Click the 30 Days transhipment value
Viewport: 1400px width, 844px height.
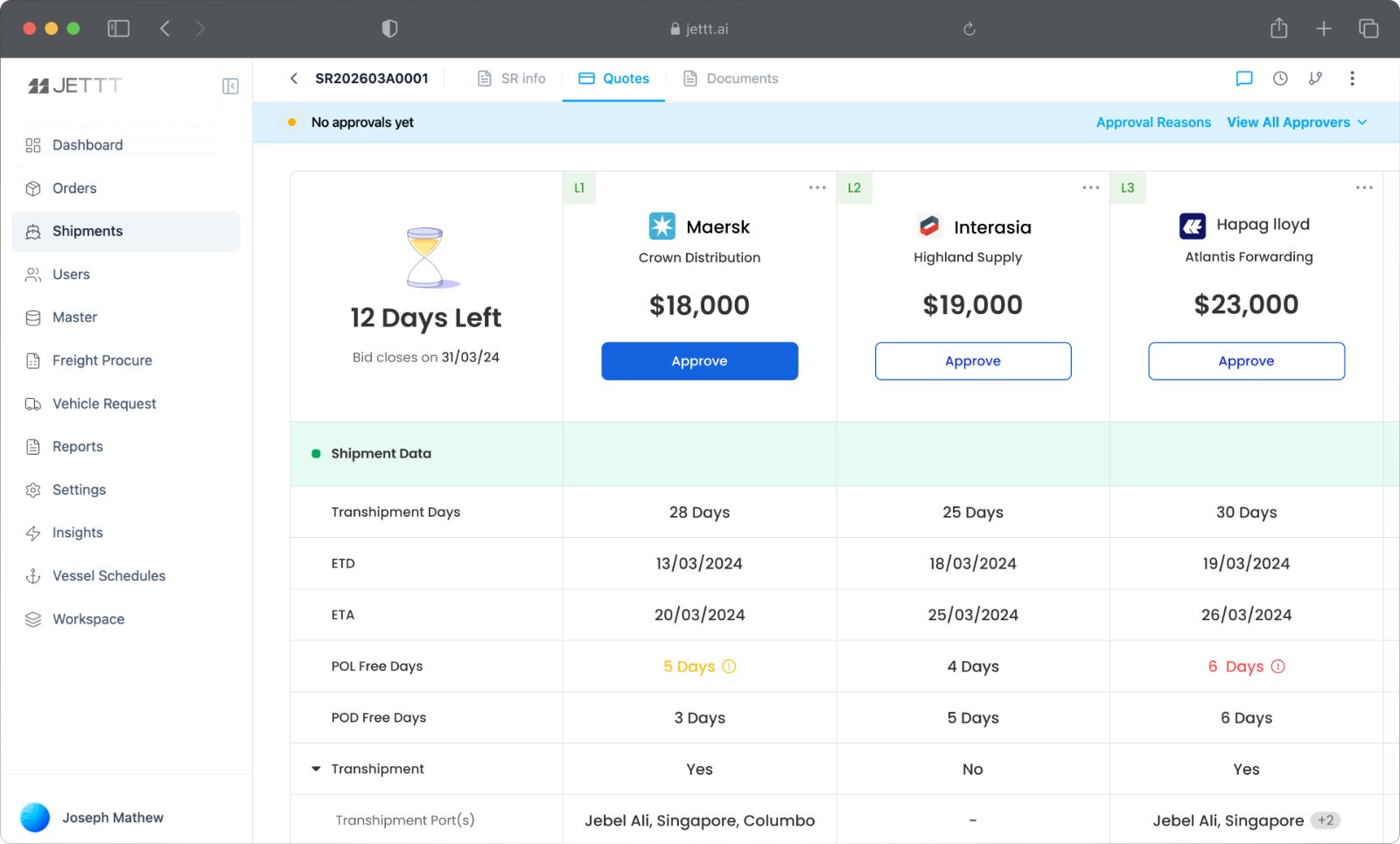click(1246, 513)
